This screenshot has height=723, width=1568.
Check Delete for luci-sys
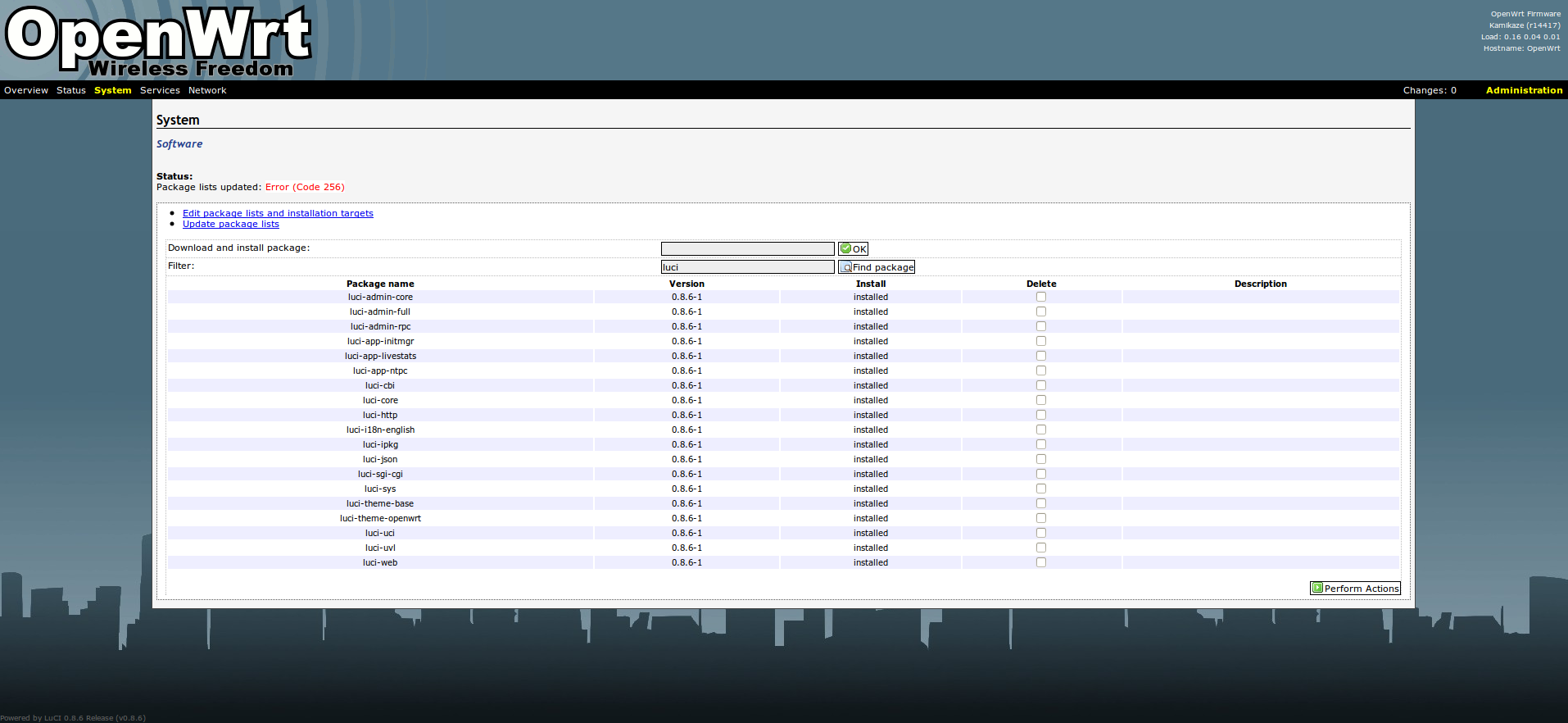click(1041, 489)
